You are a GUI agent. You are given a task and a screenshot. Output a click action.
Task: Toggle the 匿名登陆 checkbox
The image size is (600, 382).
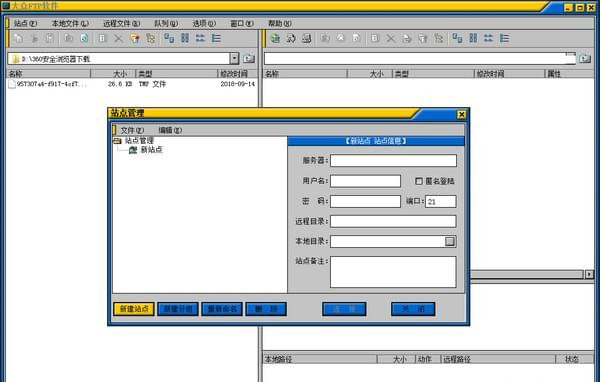click(419, 181)
